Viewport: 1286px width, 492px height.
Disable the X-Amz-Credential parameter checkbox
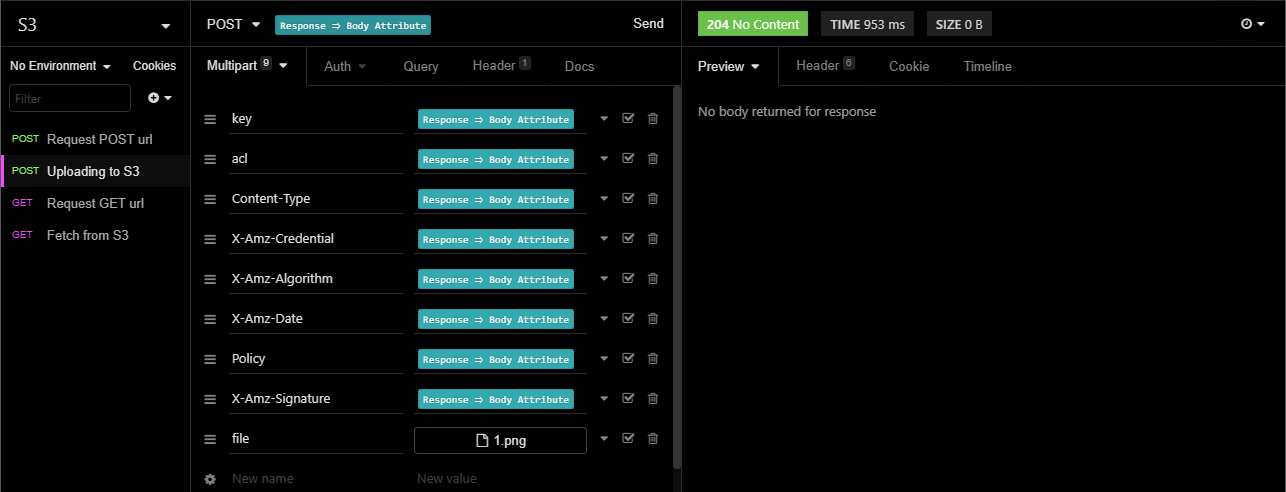coord(628,238)
